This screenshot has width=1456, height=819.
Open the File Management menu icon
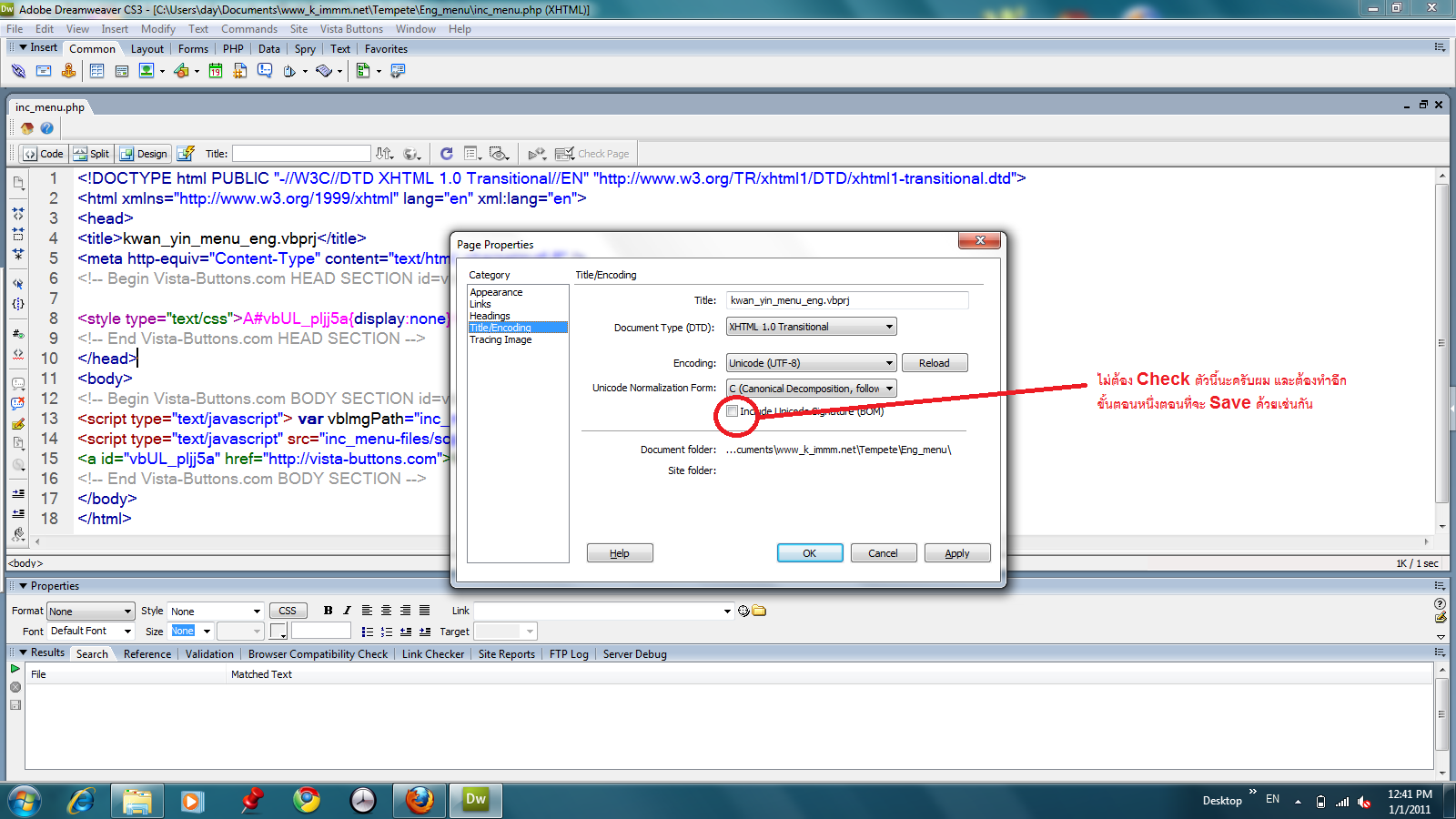[386, 154]
